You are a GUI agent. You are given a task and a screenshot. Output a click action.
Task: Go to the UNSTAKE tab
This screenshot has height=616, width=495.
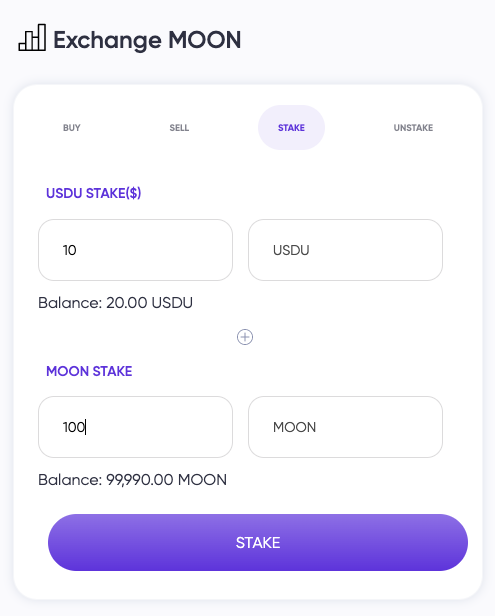[x=413, y=128]
